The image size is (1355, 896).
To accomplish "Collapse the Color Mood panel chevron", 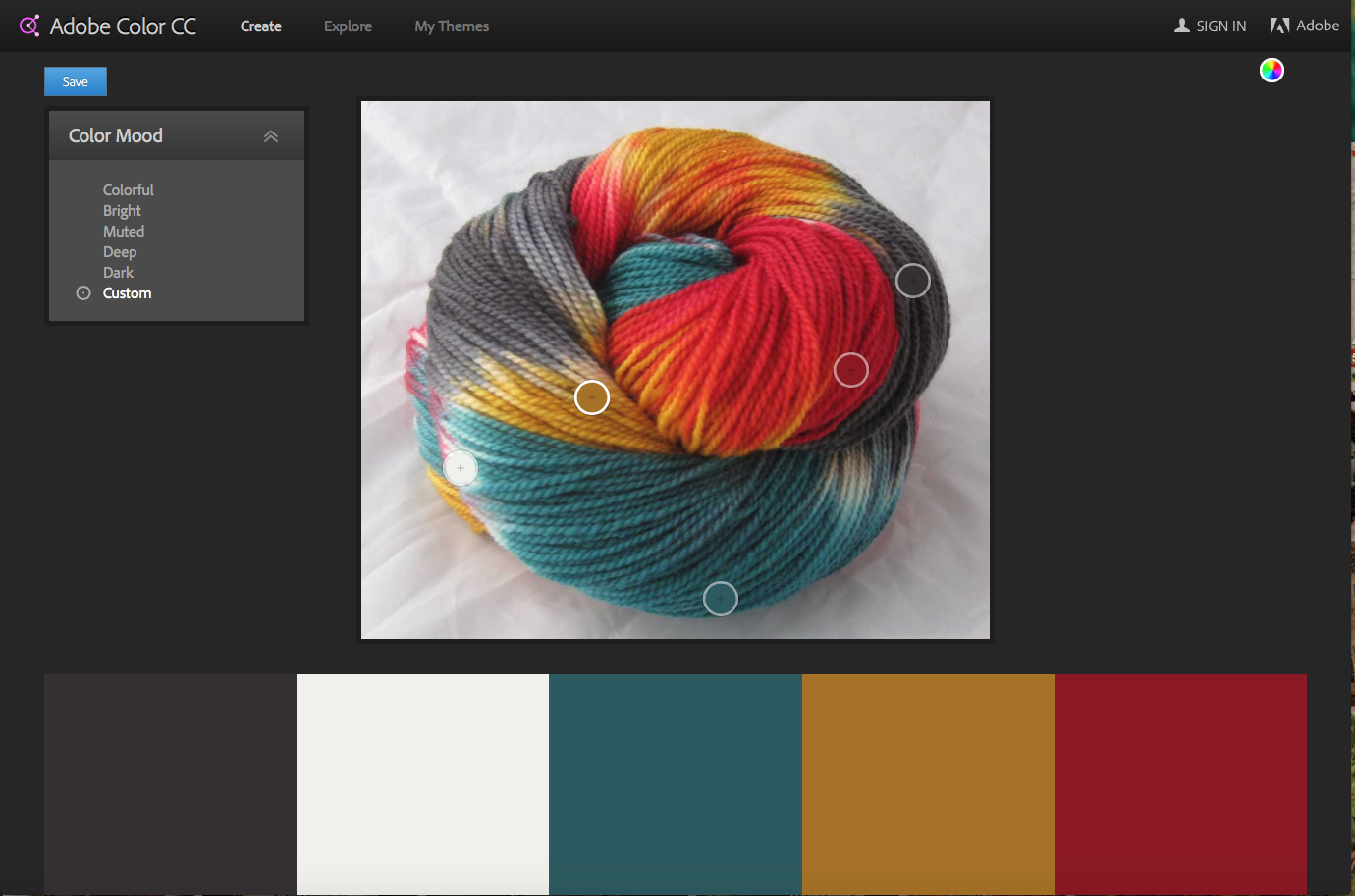I will pos(271,136).
